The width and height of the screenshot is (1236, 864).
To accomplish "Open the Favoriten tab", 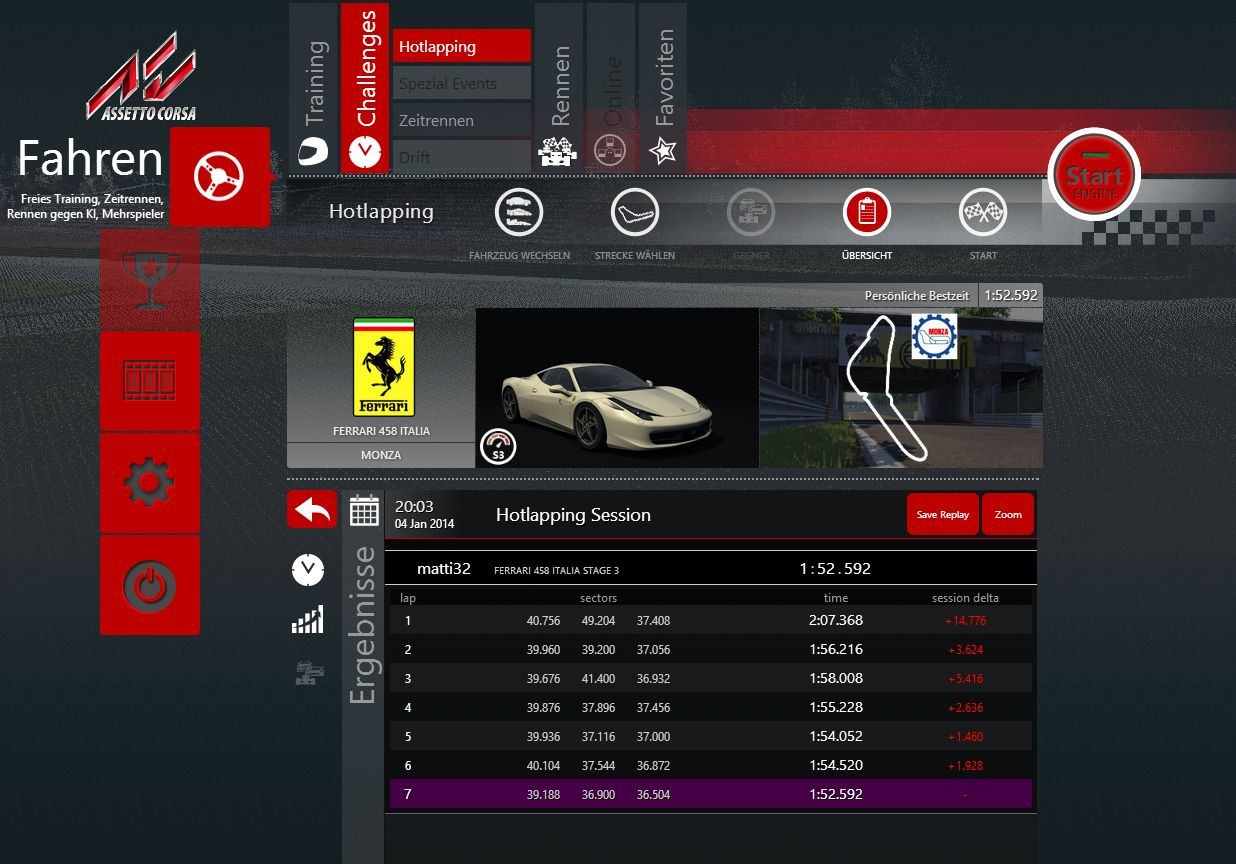I will (x=663, y=88).
